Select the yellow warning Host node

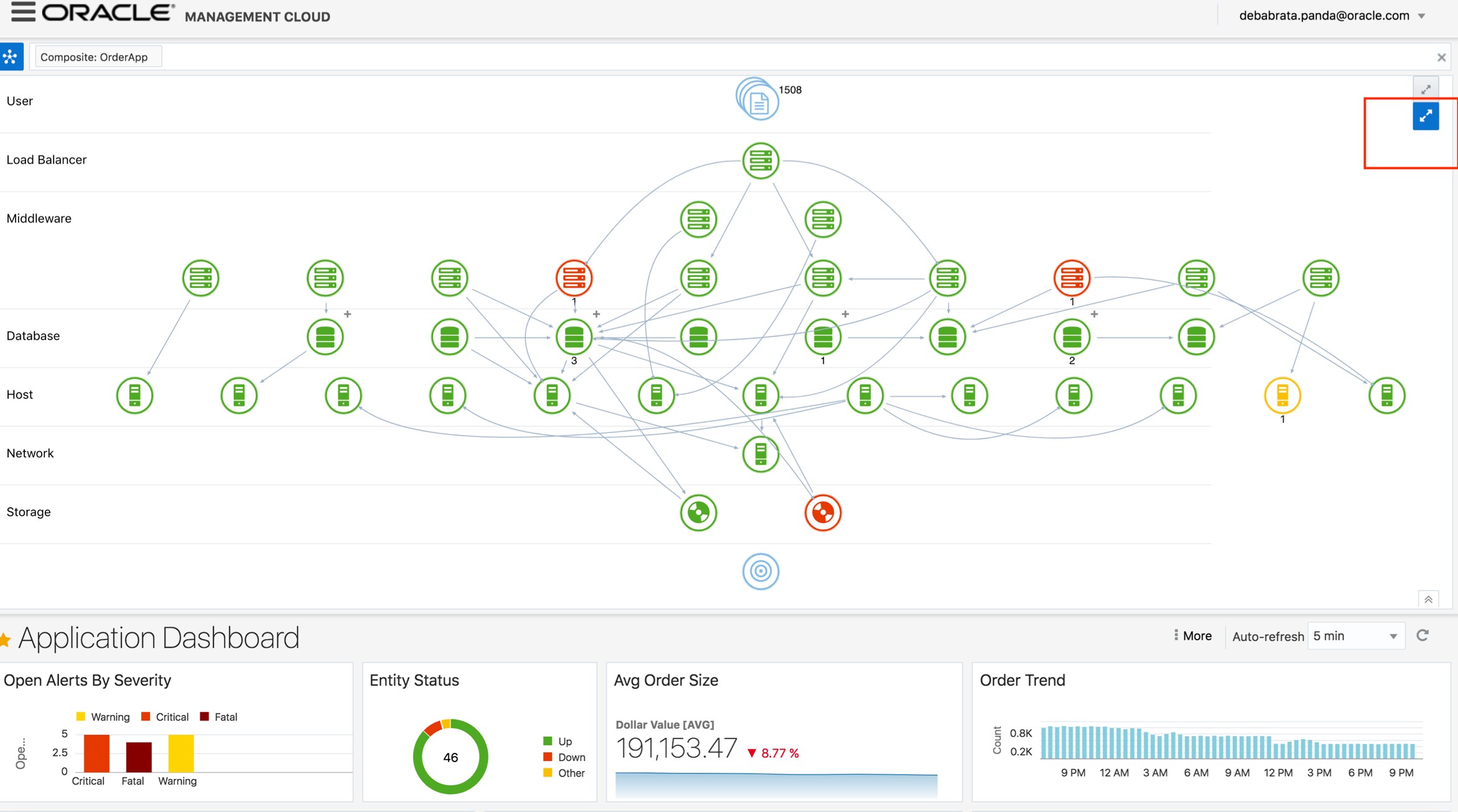pyautogui.click(x=1282, y=395)
